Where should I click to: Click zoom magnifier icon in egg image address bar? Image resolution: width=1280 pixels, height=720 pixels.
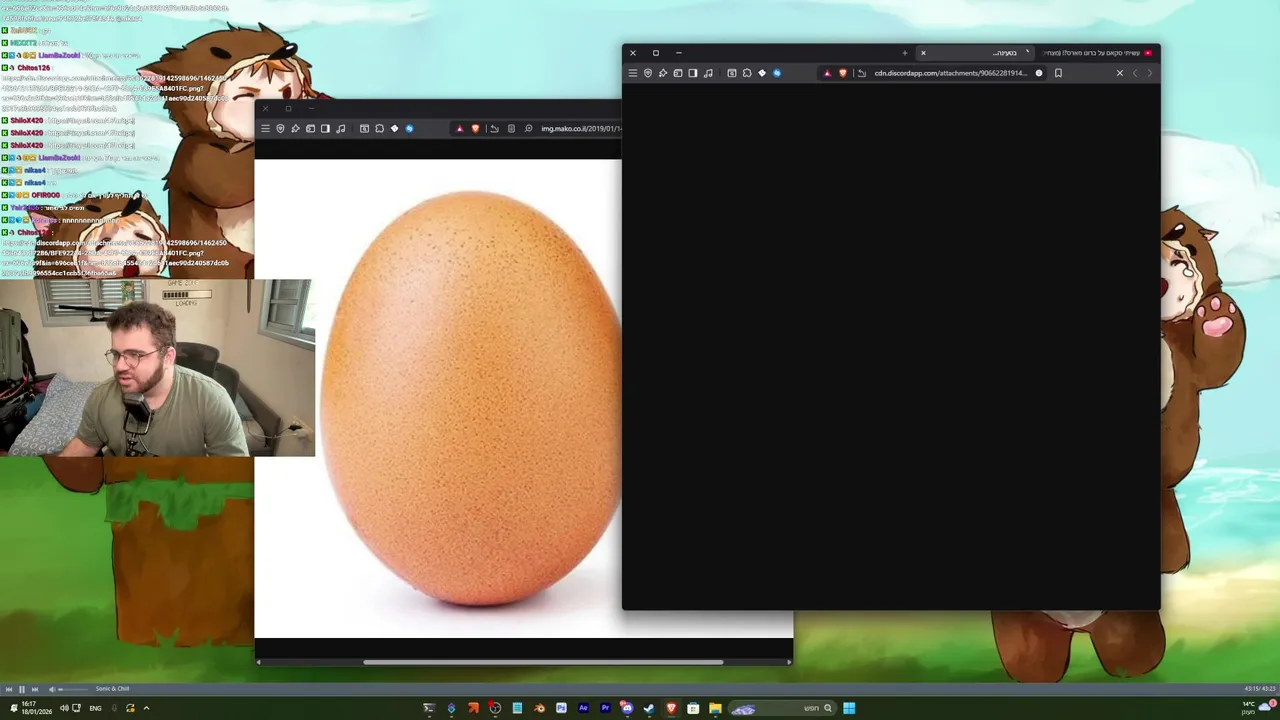click(529, 128)
